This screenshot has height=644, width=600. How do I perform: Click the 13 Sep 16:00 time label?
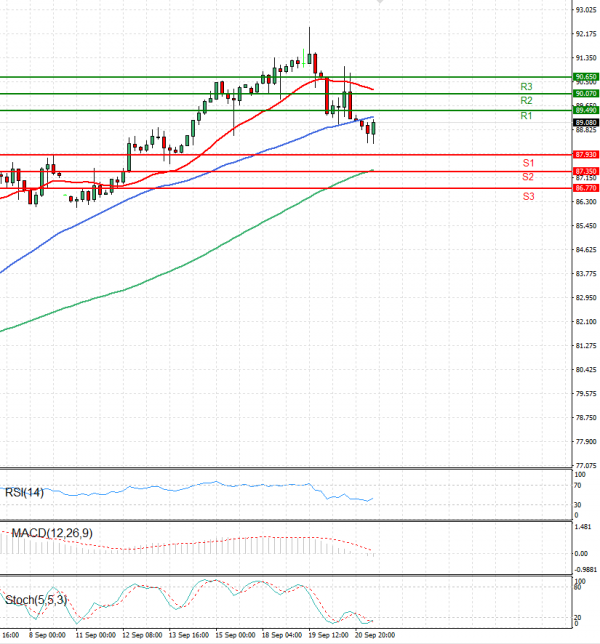click(x=189, y=635)
